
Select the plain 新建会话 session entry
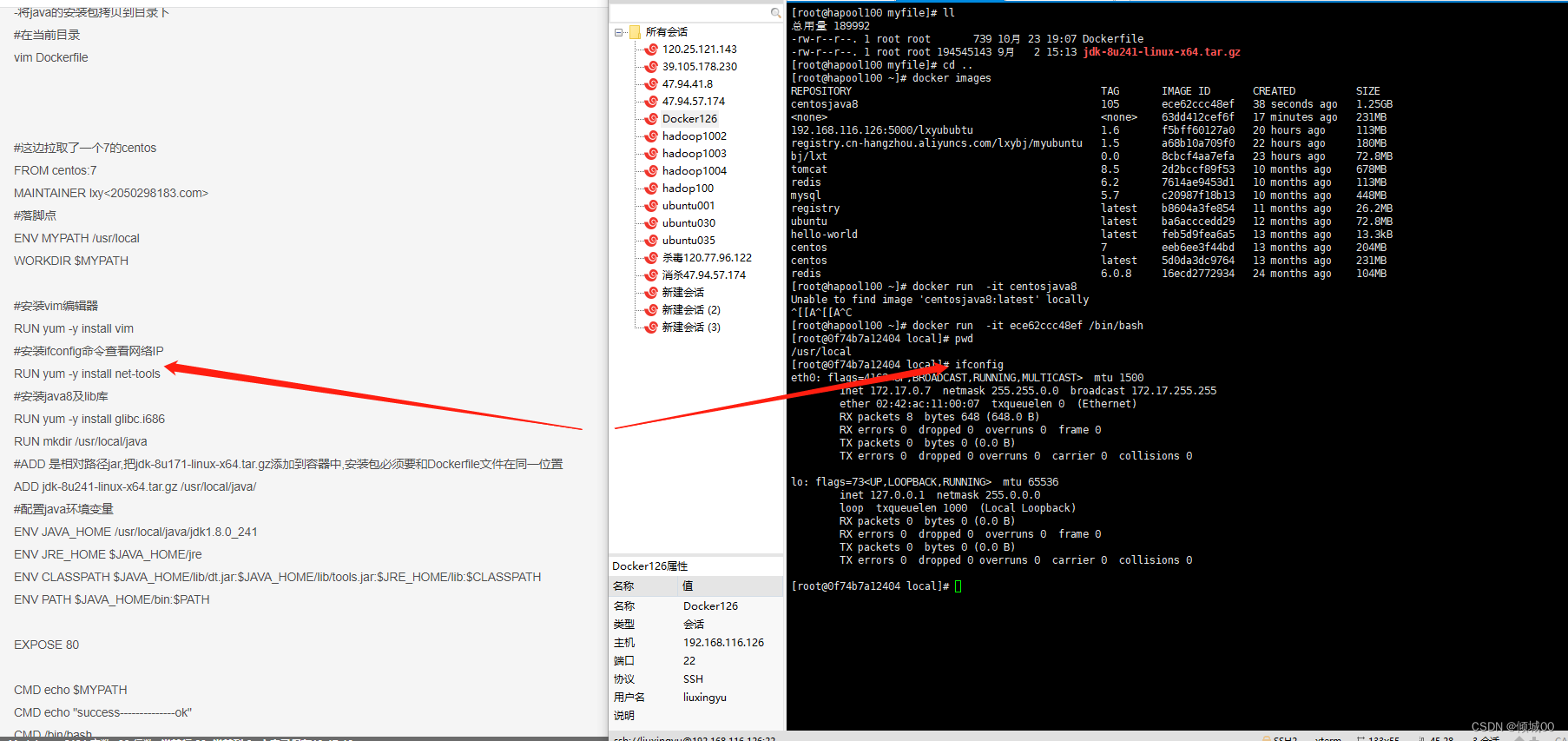(682, 293)
